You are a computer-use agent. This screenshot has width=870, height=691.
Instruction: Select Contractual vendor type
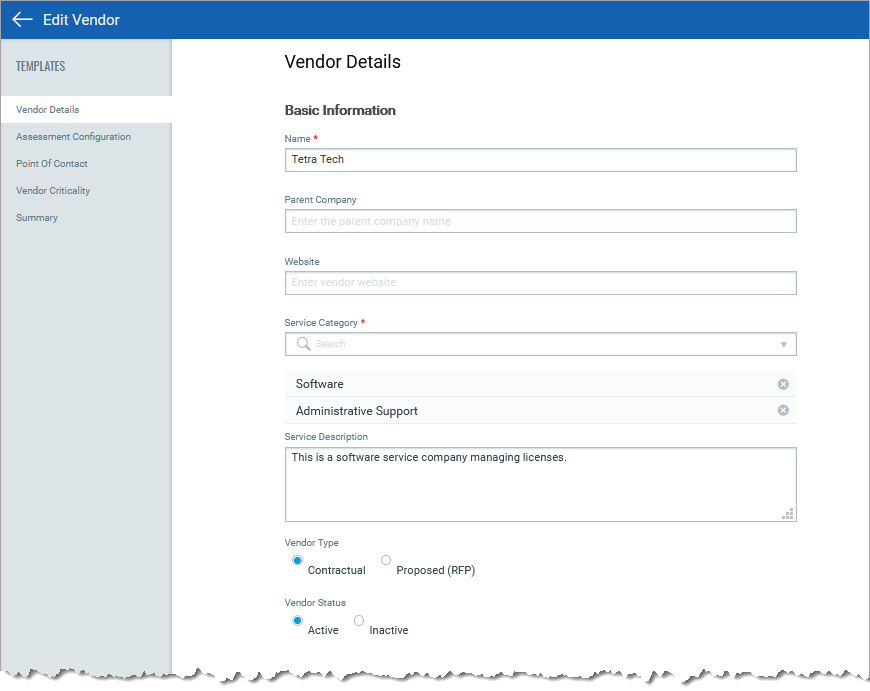[297, 561]
